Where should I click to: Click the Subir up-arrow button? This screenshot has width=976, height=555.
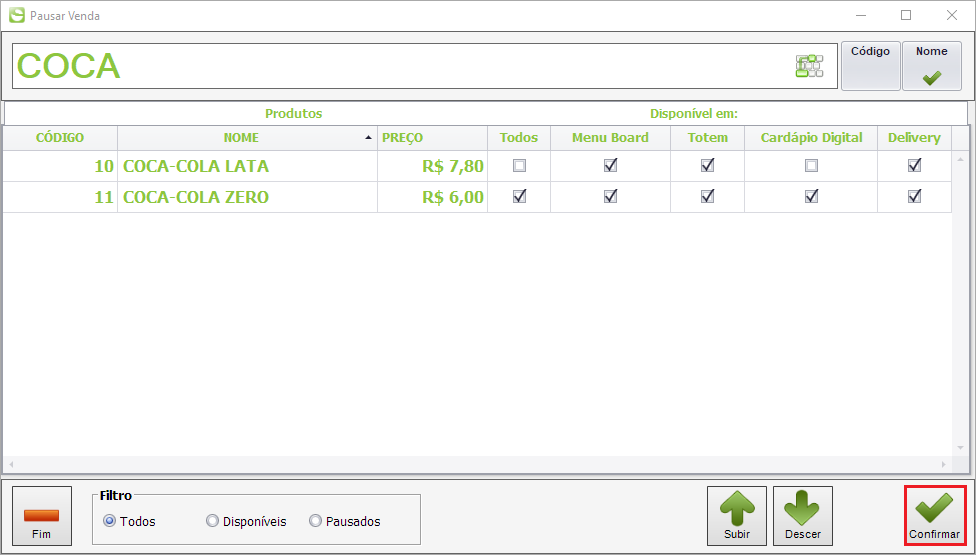737,516
